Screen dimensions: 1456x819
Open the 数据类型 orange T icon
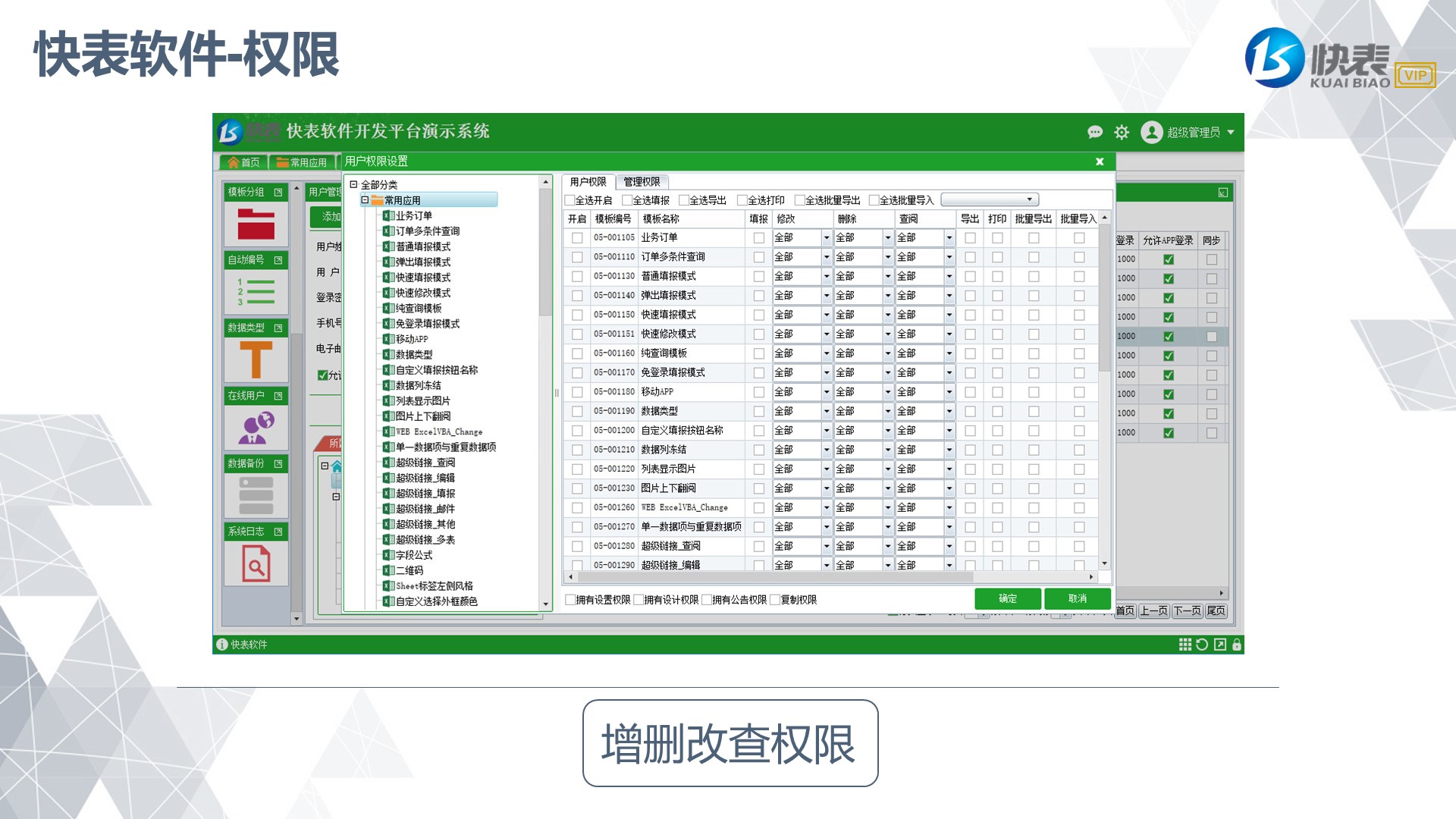tap(256, 359)
